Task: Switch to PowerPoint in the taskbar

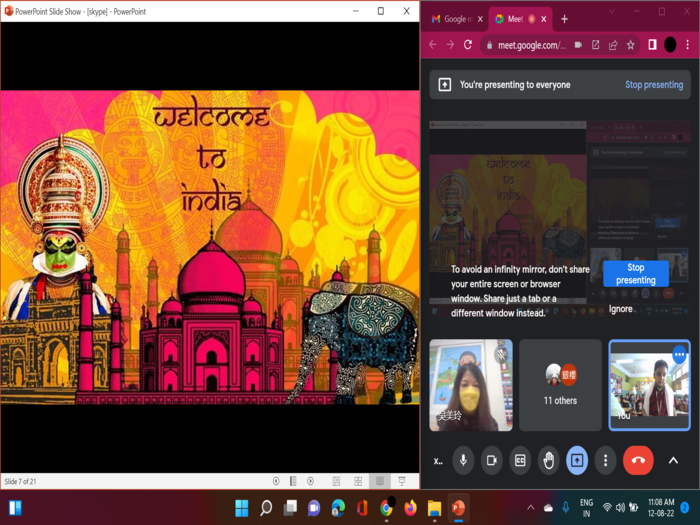Action: click(x=458, y=508)
